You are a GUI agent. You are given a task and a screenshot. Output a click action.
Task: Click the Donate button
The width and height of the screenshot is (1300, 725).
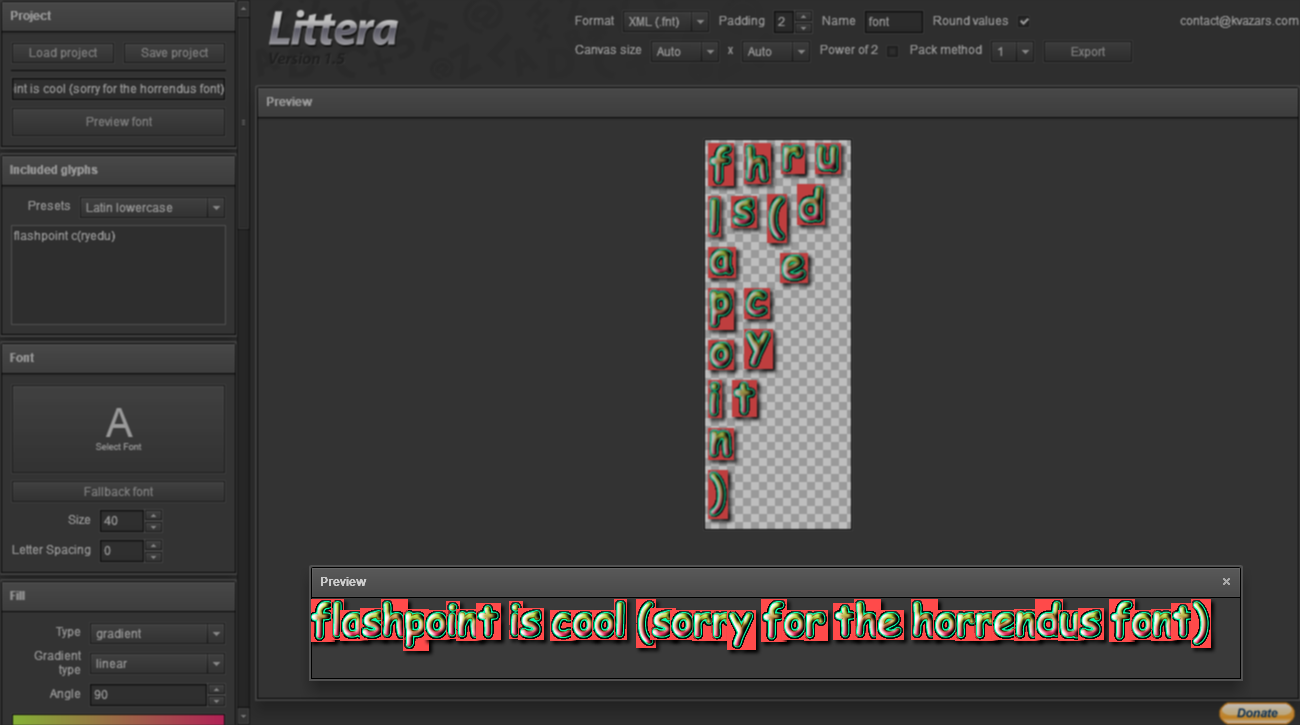tap(1256, 713)
